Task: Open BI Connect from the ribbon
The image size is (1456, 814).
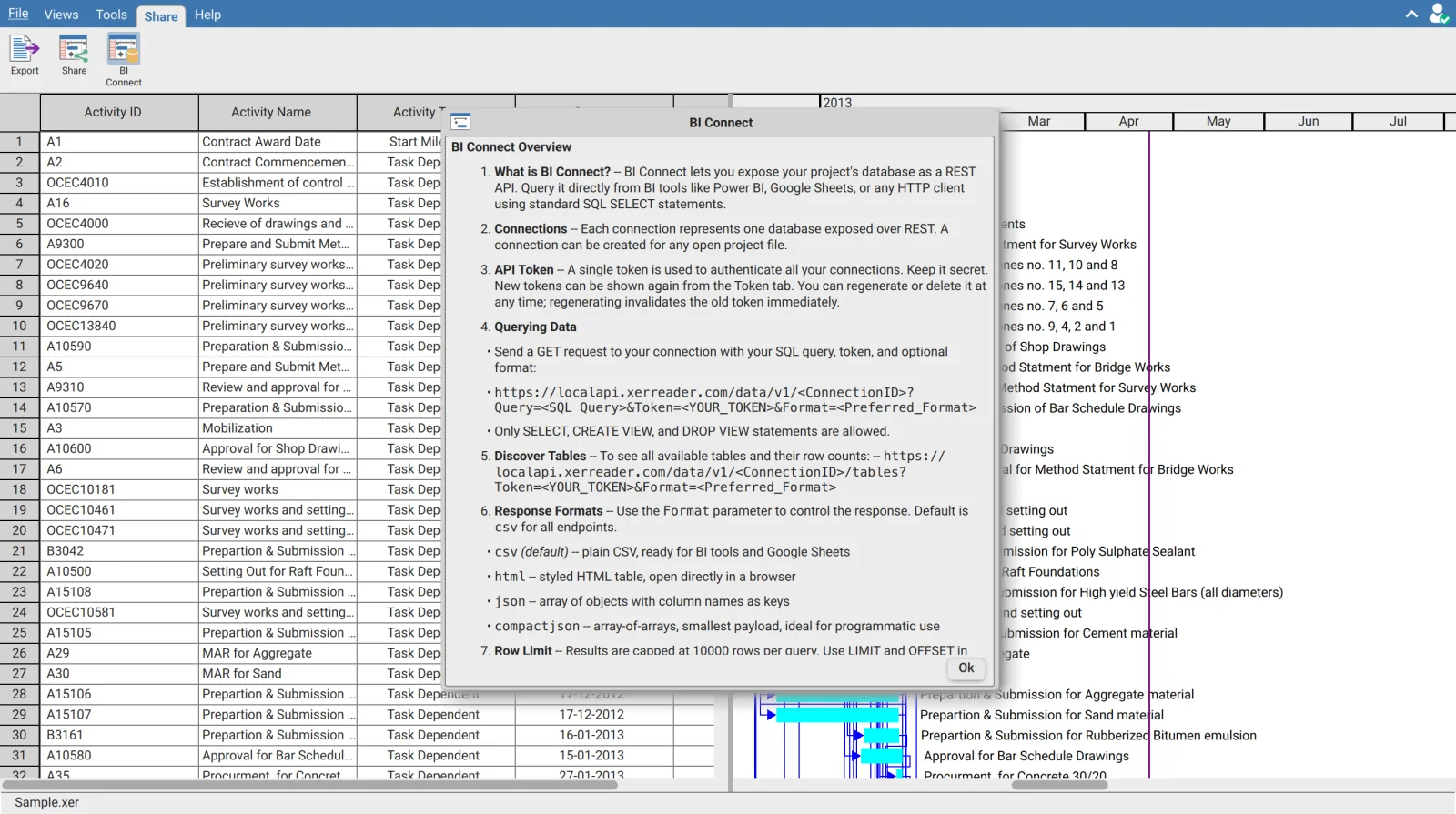Action: 123,60
